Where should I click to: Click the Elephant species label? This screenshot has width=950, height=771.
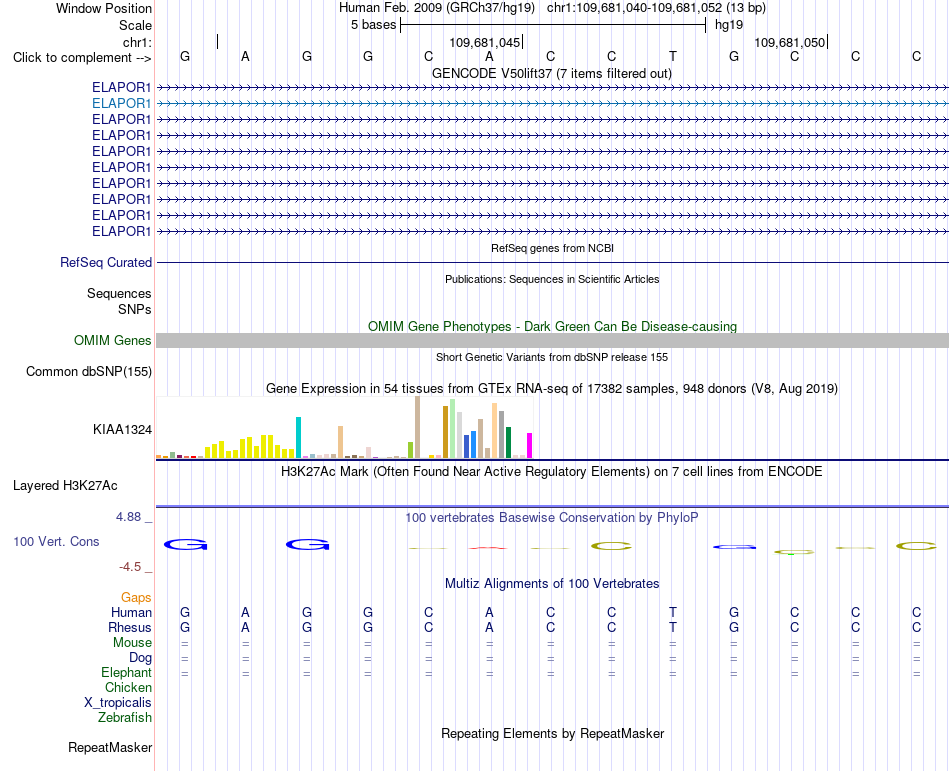tap(126, 672)
